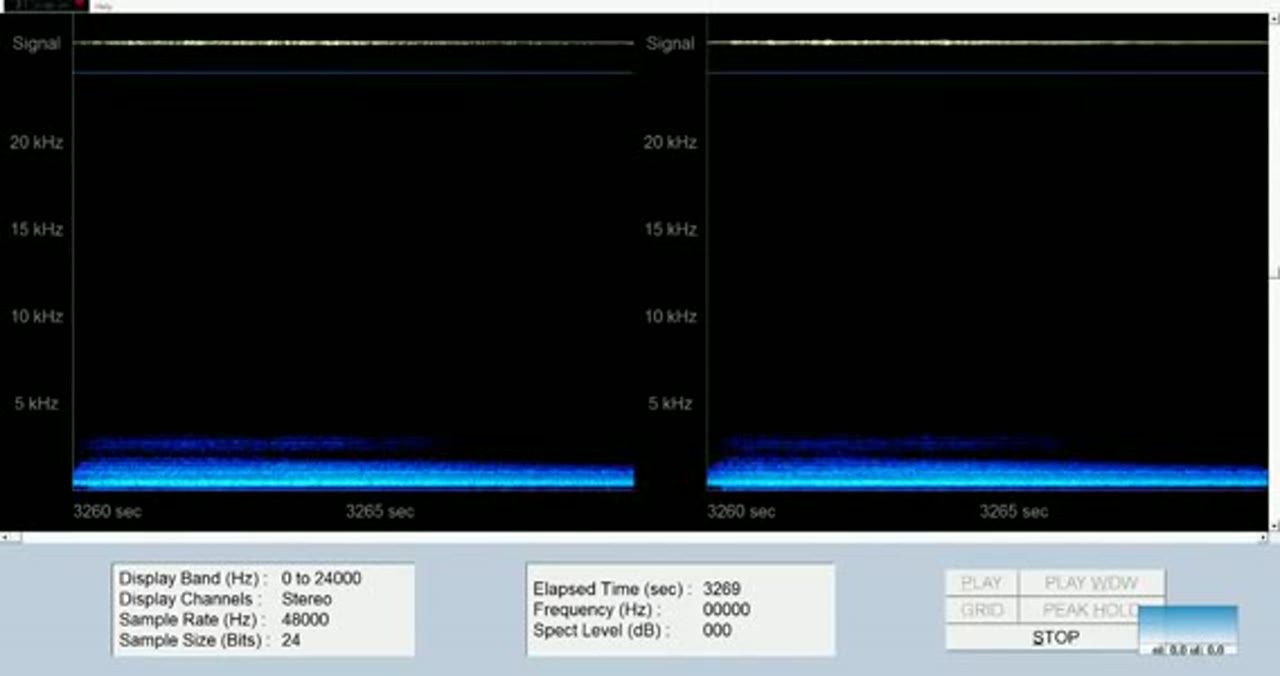This screenshot has width=1280, height=676.
Task: Click the "Display Band (Hz) :" label
Action: pyautogui.click(x=194, y=578)
